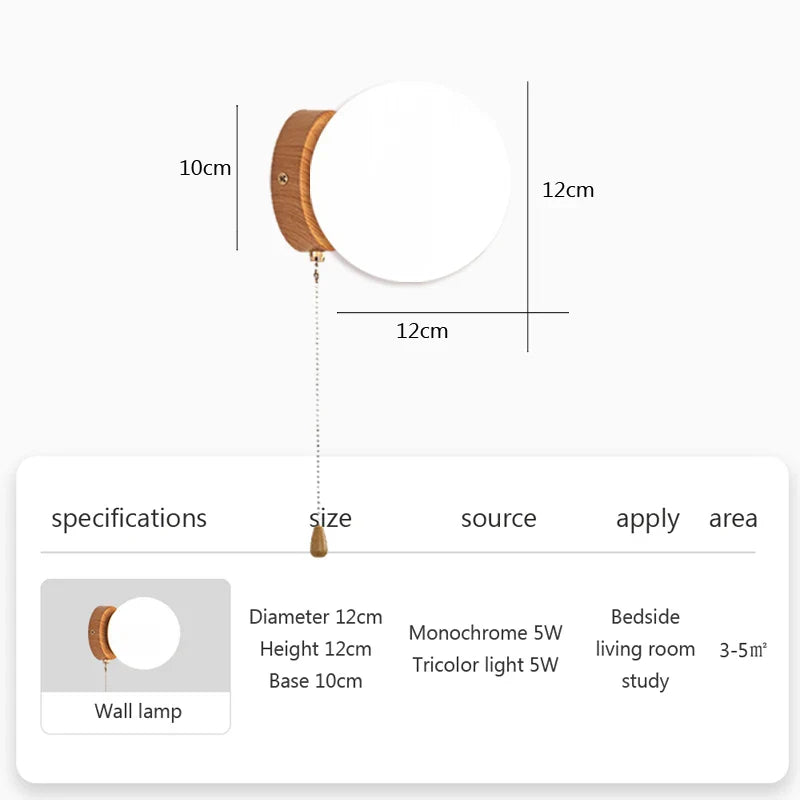
Task: Click the 3-5㎡ area value
Action: pos(743,650)
